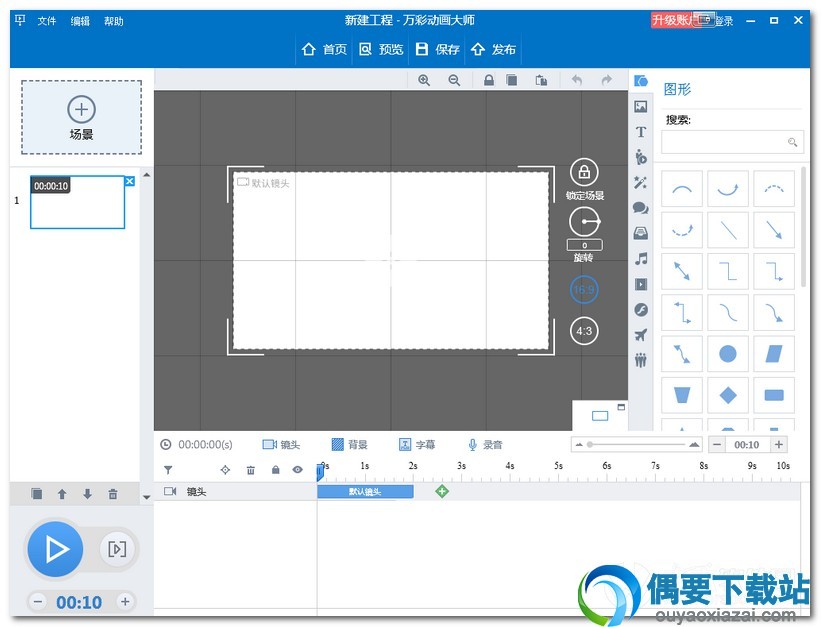The image size is (821, 627).
Task: Redo the last action
Action: 606,80
